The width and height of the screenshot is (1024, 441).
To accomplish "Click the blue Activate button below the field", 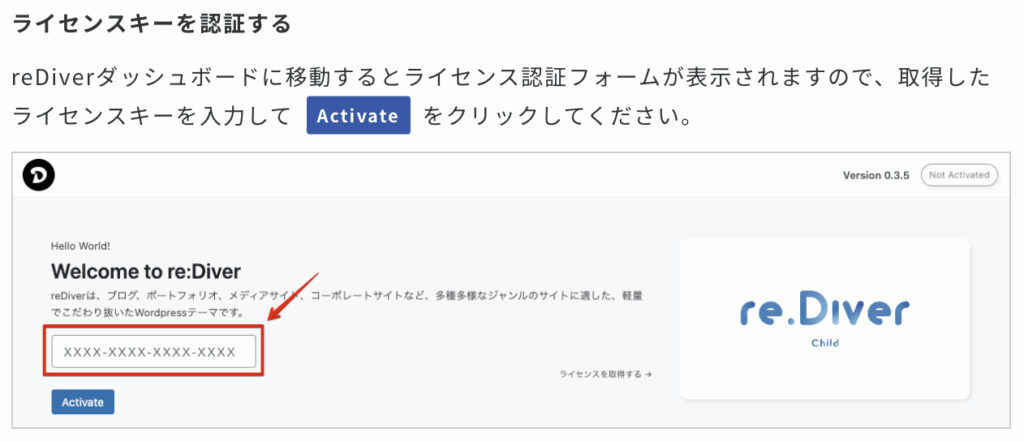I will [x=83, y=402].
